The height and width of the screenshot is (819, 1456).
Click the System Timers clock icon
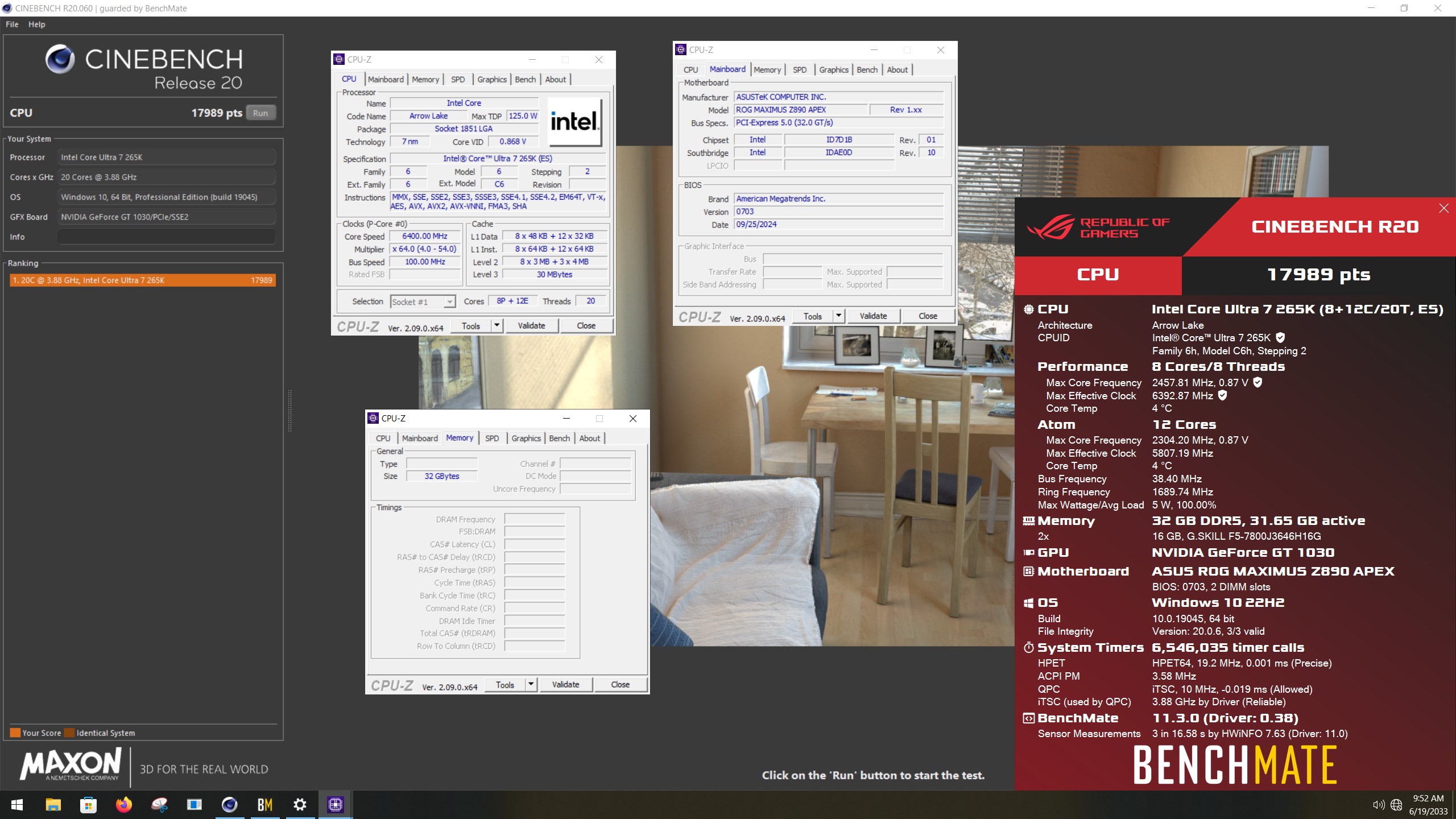(1029, 648)
